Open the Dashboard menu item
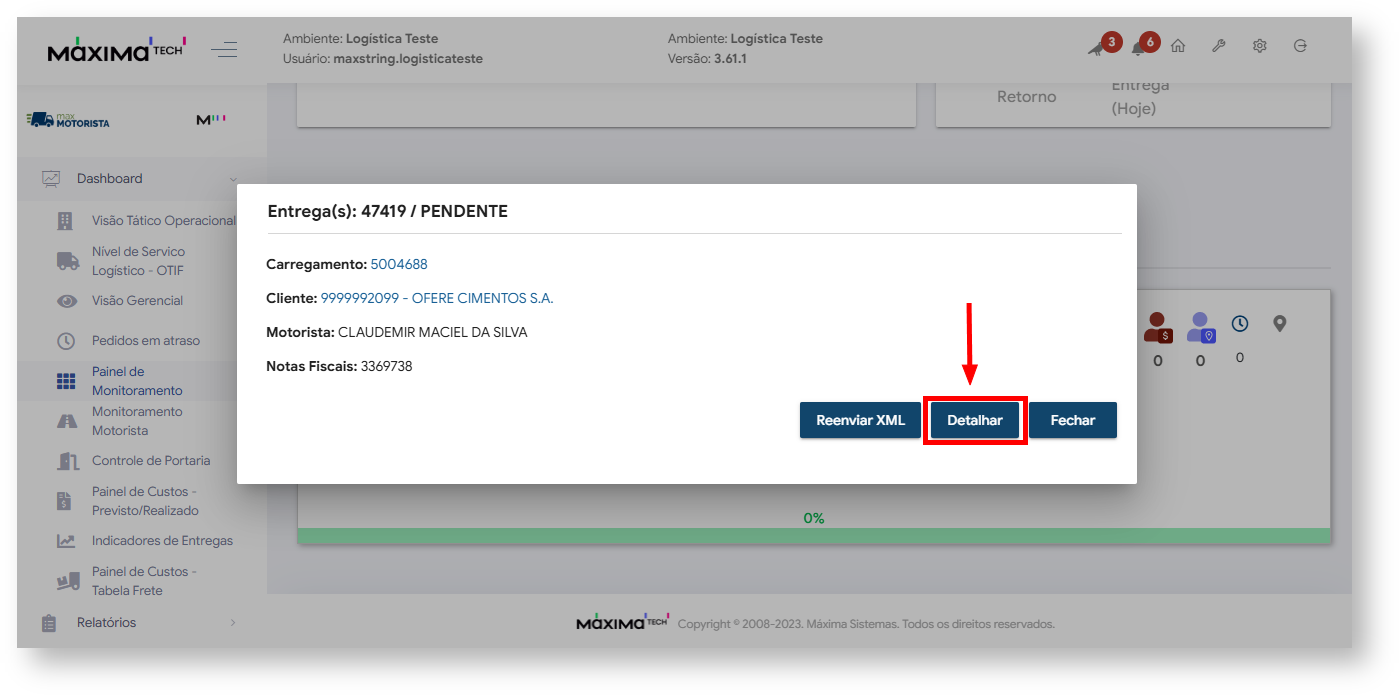Screen dimensions: 1400x696 tap(109, 178)
